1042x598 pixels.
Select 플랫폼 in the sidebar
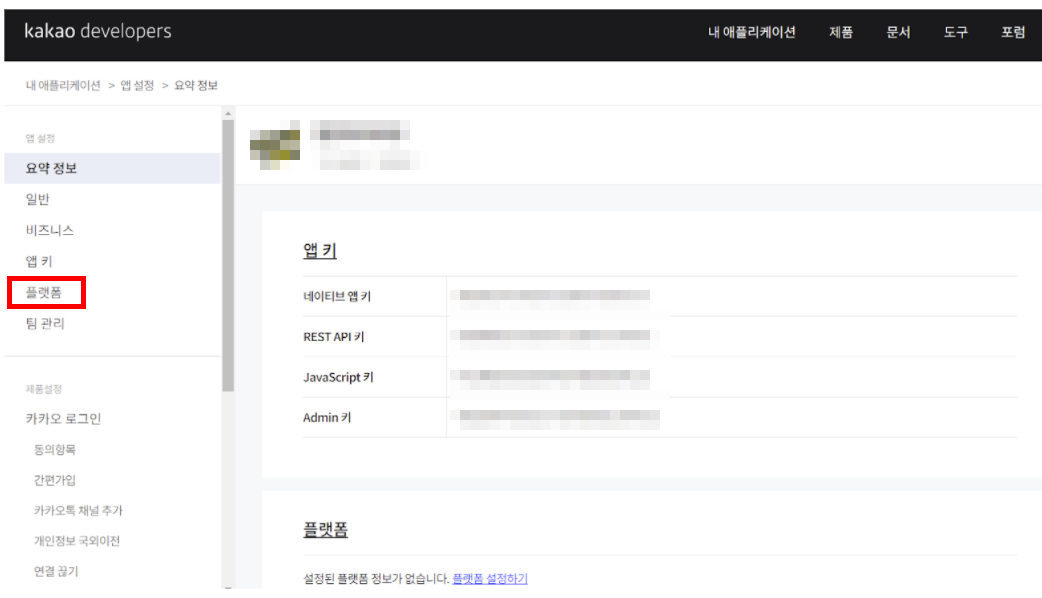click(x=44, y=292)
